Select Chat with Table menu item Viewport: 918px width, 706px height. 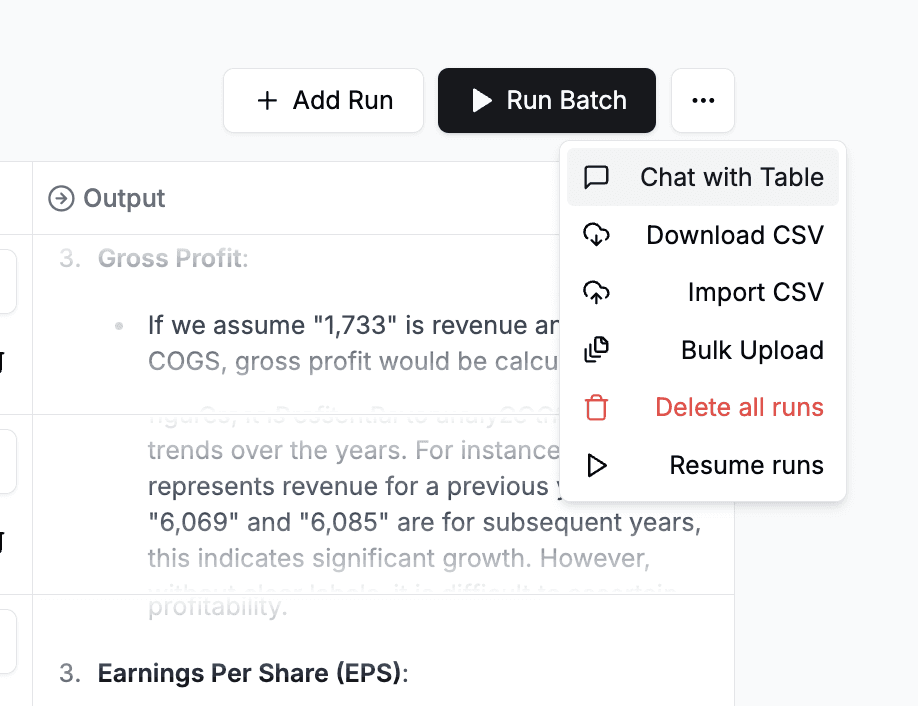point(703,177)
